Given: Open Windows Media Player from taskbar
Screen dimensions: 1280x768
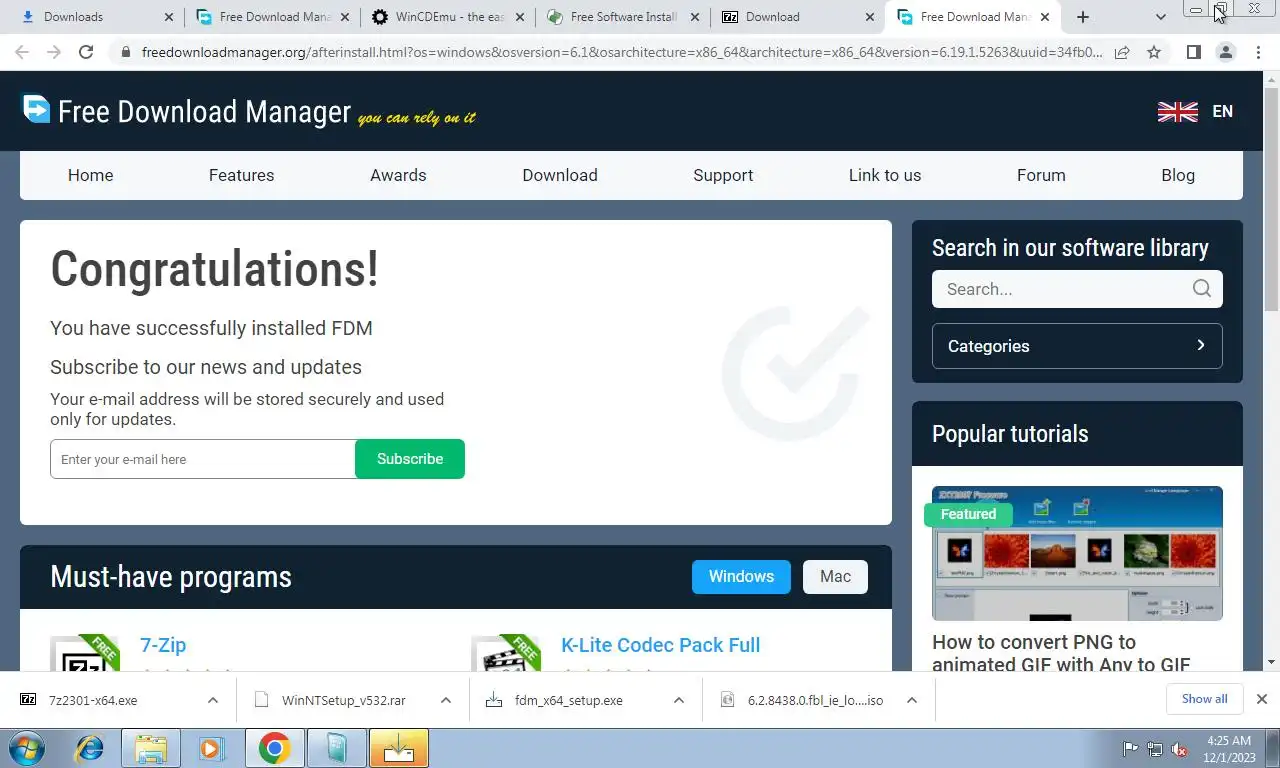Looking at the screenshot, I should click(x=210, y=748).
